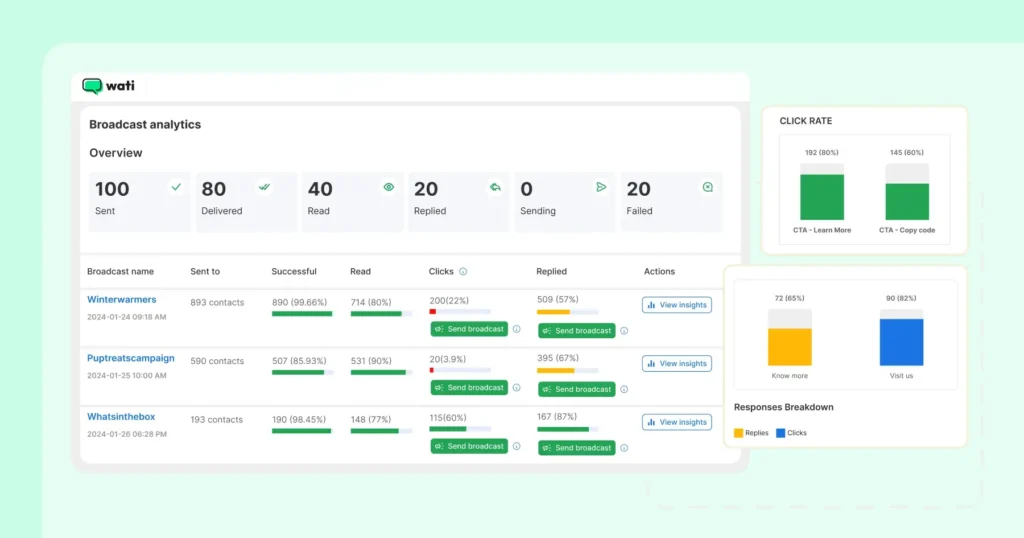Click the Sent checkmark icon
The image size is (1024, 538).
coord(176,186)
